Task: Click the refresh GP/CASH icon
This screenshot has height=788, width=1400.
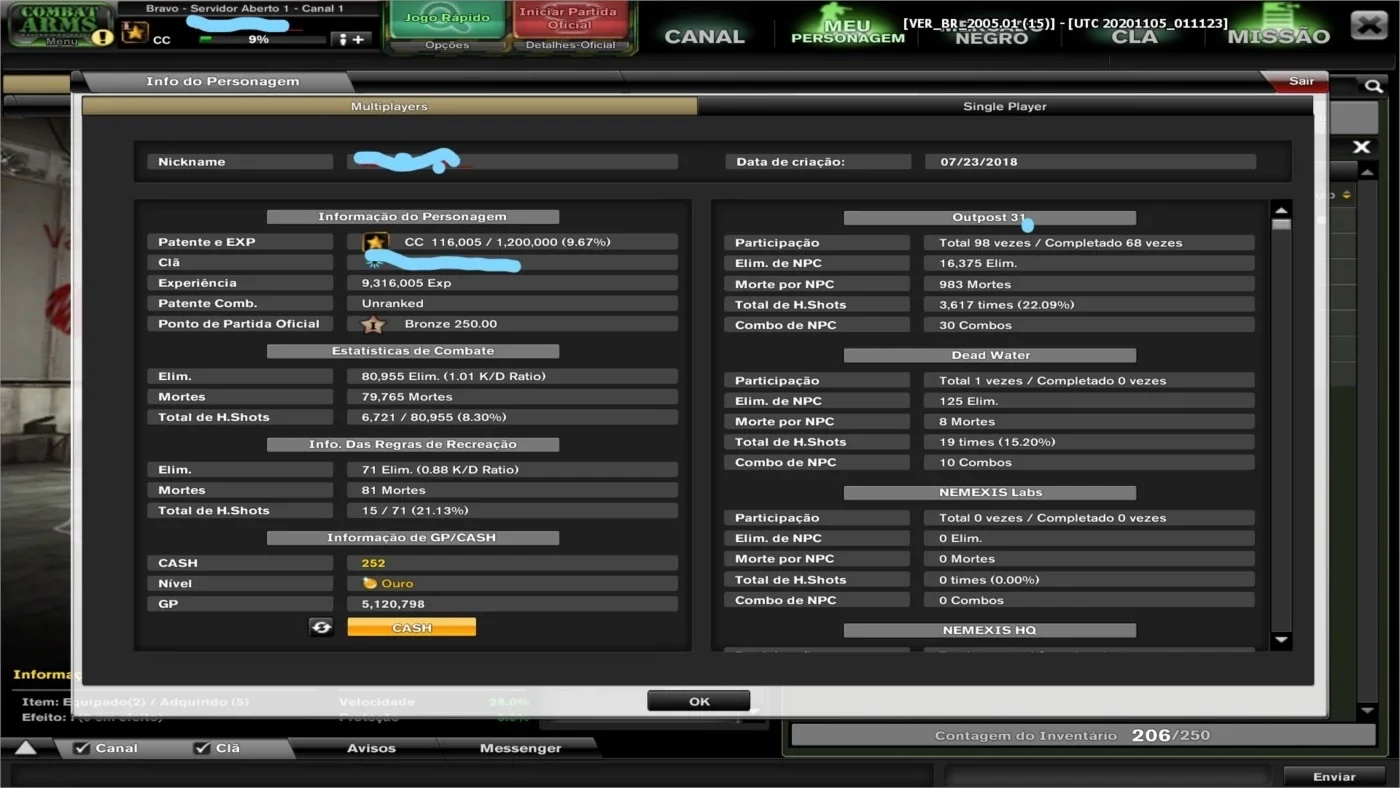Action: click(x=321, y=627)
